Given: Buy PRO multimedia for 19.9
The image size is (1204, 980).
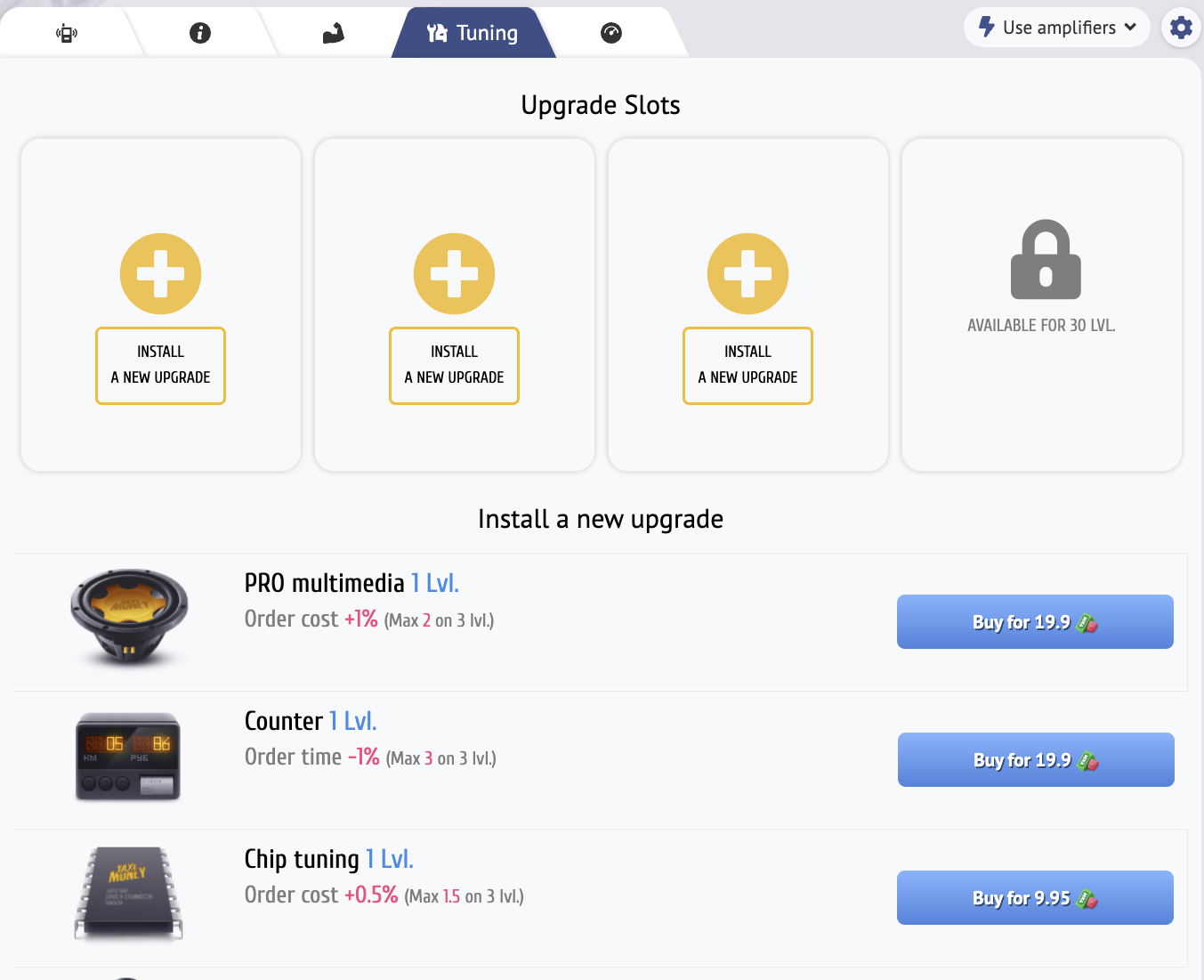Looking at the screenshot, I should coord(1035,622).
